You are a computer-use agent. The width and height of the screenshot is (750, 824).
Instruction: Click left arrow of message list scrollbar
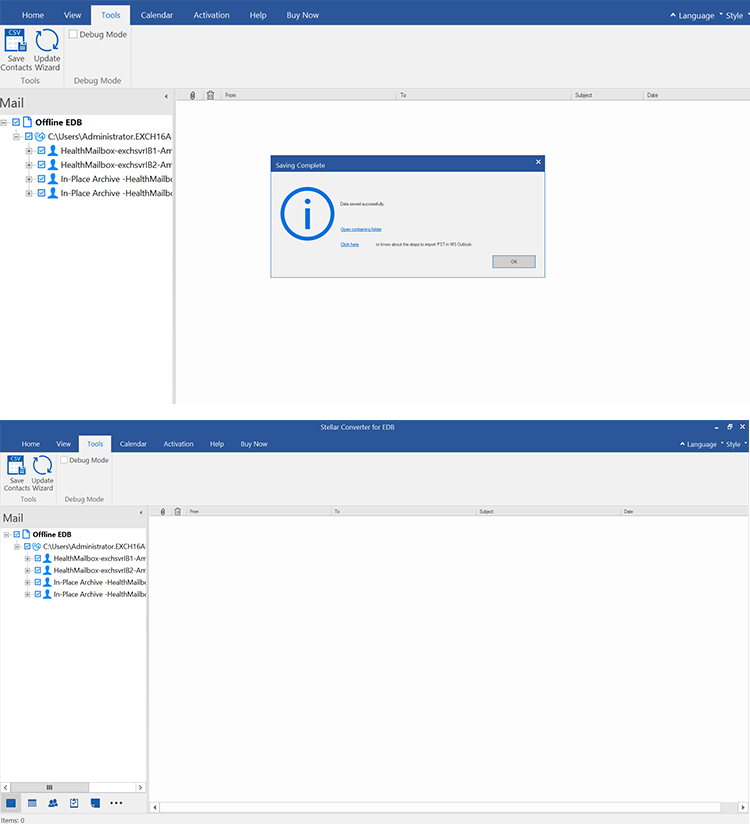tap(155, 807)
